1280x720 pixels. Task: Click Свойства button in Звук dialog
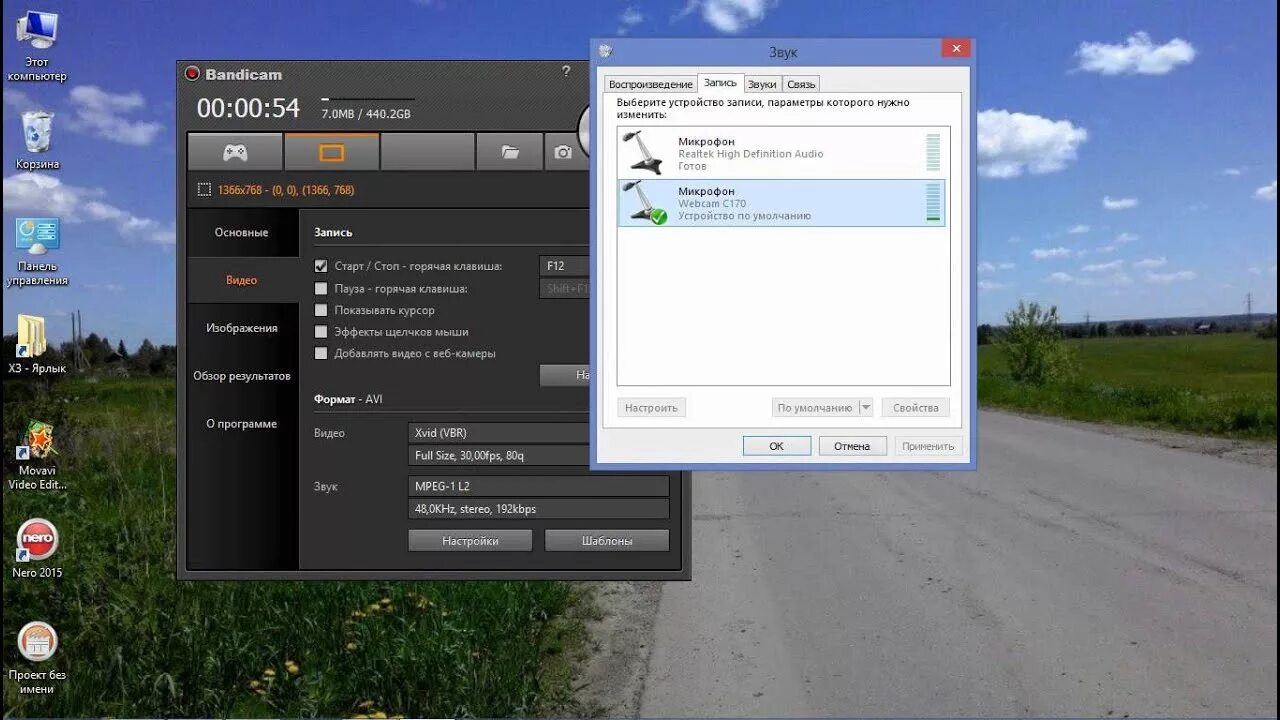(x=916, y=408)
